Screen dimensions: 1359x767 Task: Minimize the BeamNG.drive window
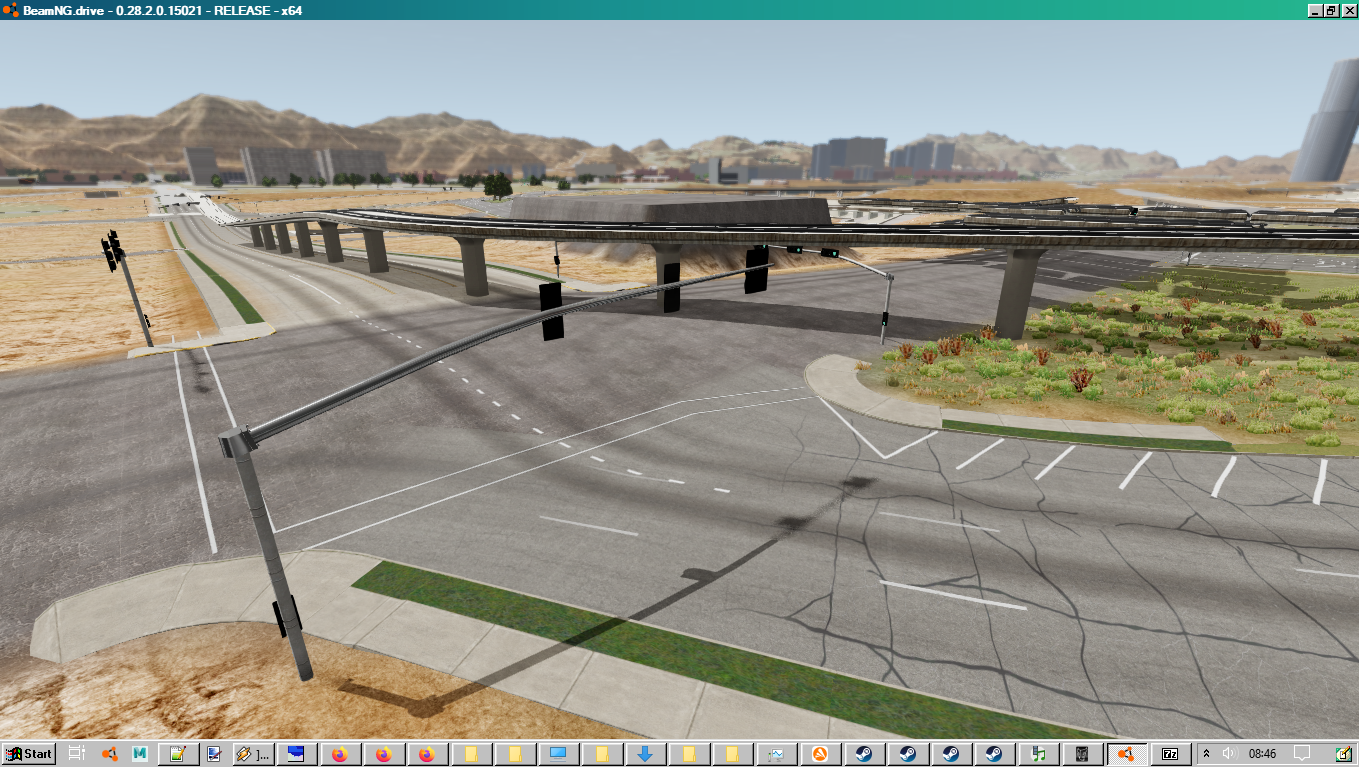[1314, 10]
